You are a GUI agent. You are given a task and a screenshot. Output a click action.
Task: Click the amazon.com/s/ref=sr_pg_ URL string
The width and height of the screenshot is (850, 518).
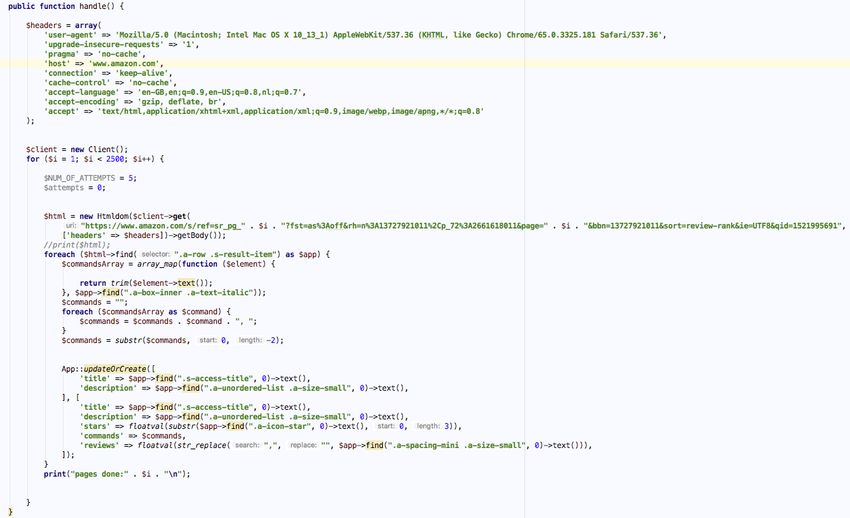pos(163,225)
